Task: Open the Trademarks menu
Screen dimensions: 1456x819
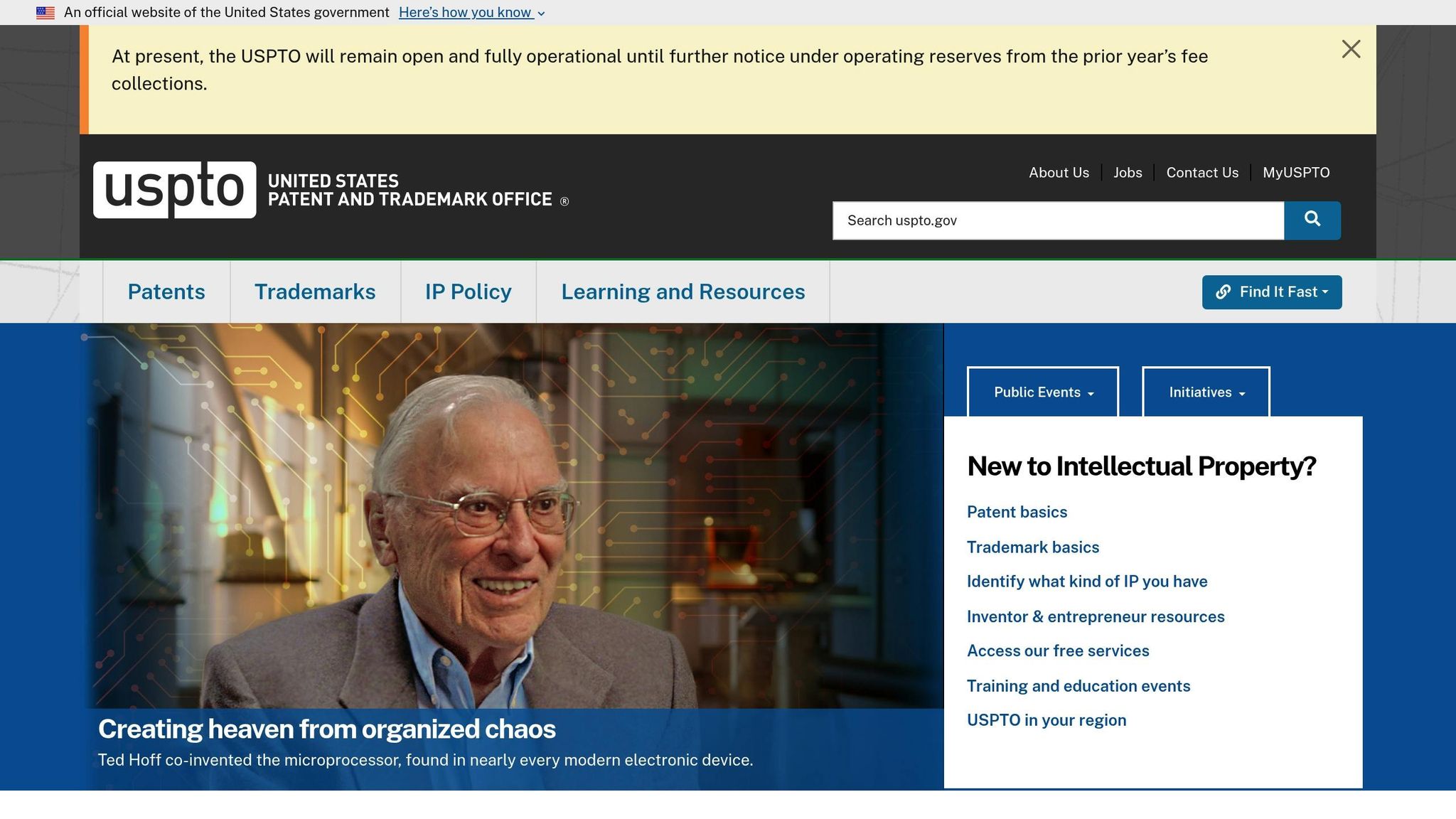Action: (315, 292)
